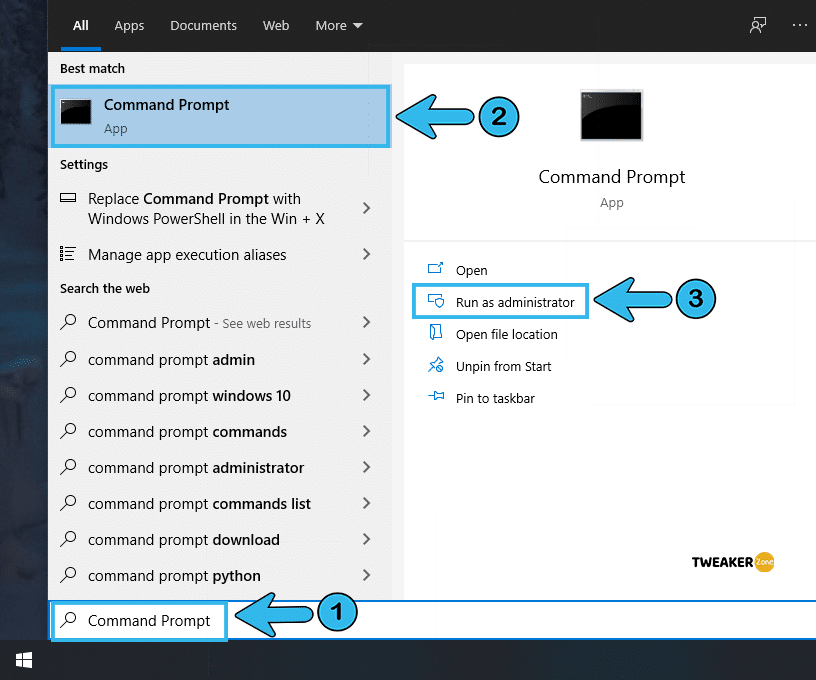Open Replace Command Prompt with PowerShell setting

221,209
